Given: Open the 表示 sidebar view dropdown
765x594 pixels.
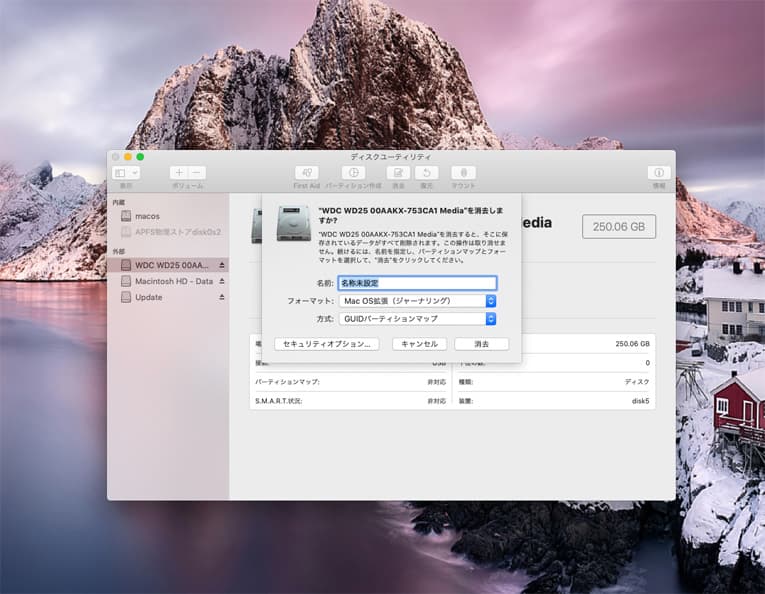Looking at the screenshot, I should coord(127,173).
